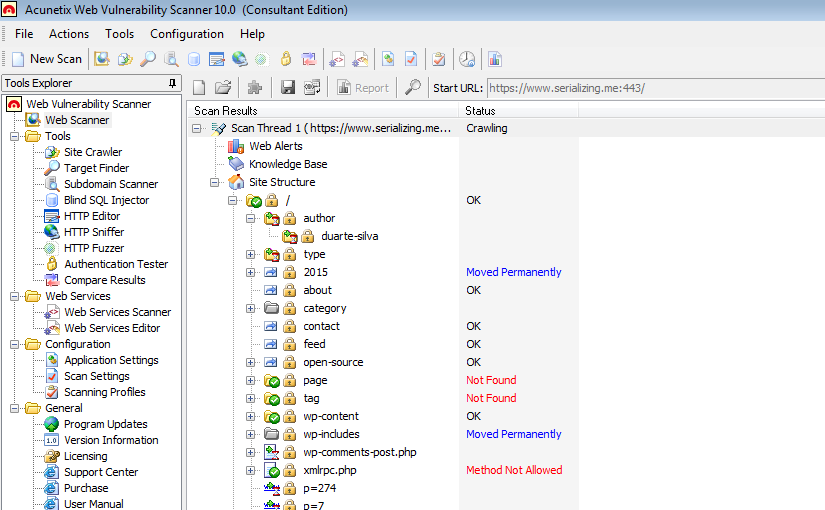
Task: Open Application Settings toolbar icon
Action: point(388,59)
